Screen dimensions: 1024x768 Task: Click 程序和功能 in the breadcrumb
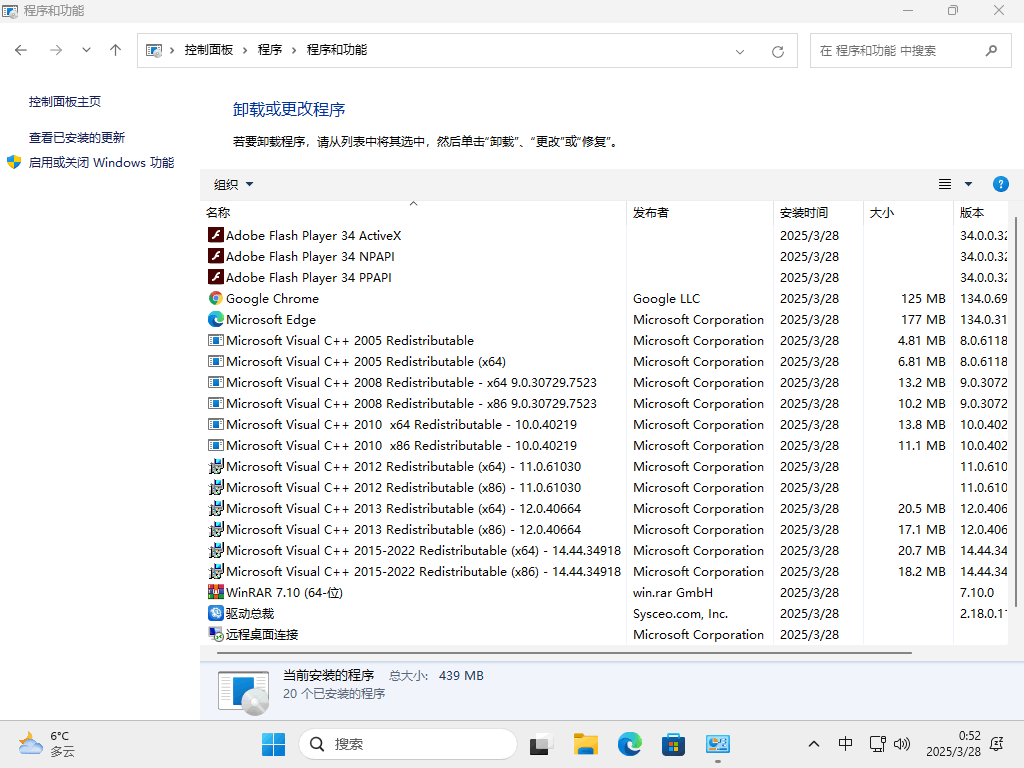(x=336, y=50)
